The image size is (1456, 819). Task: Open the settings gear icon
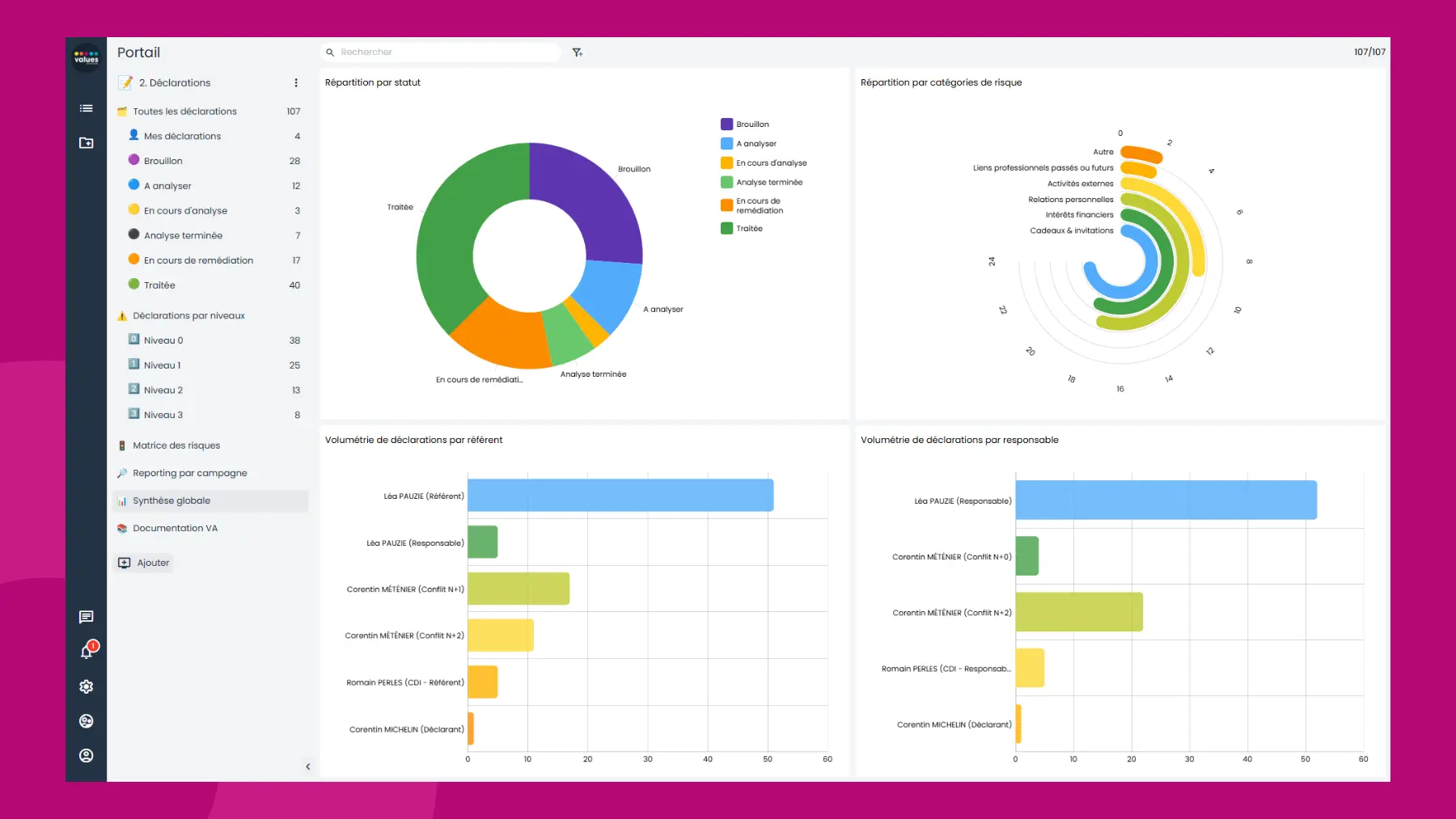[86, 686]
